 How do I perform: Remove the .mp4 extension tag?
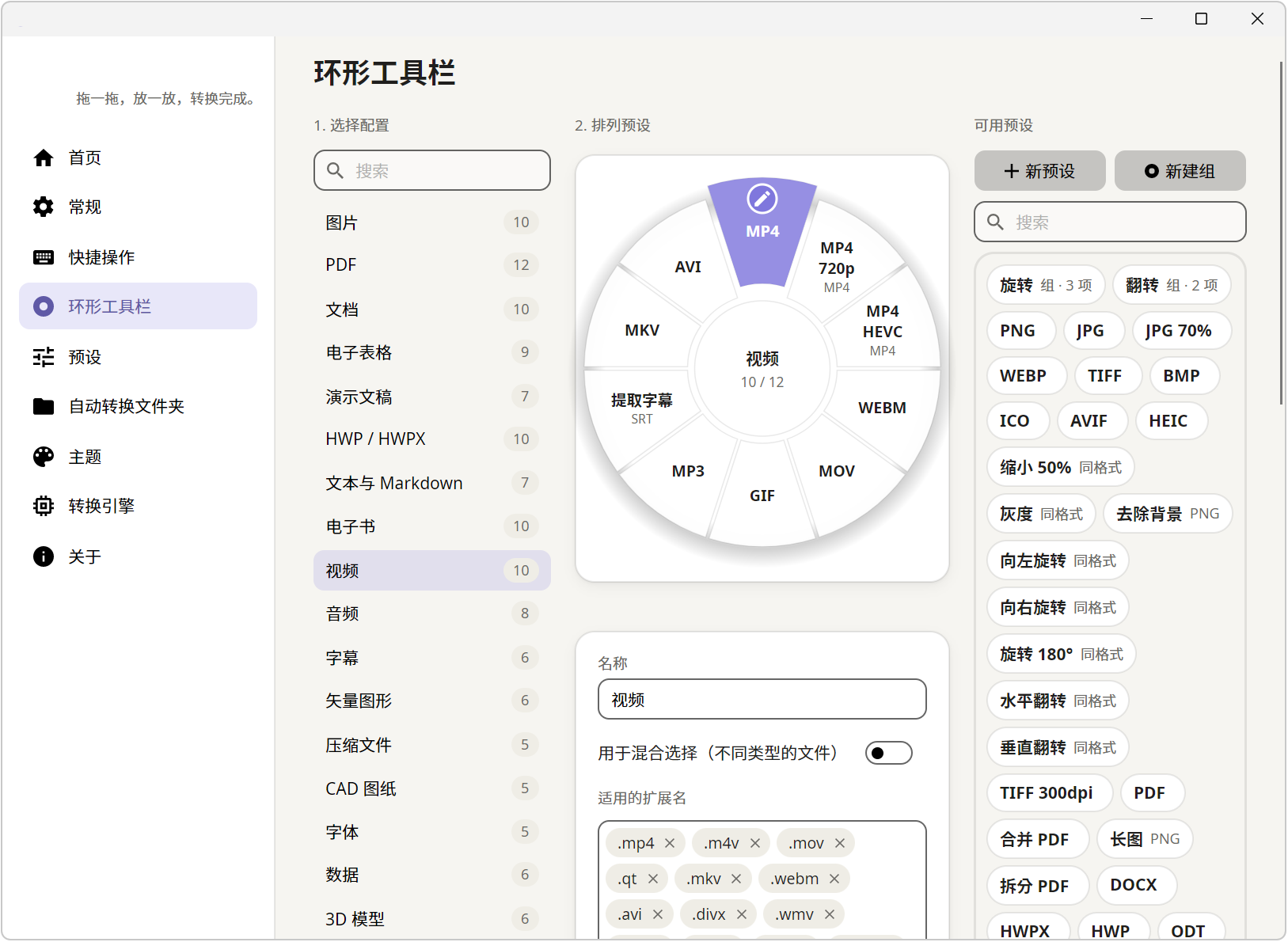(x=670, y=843)
